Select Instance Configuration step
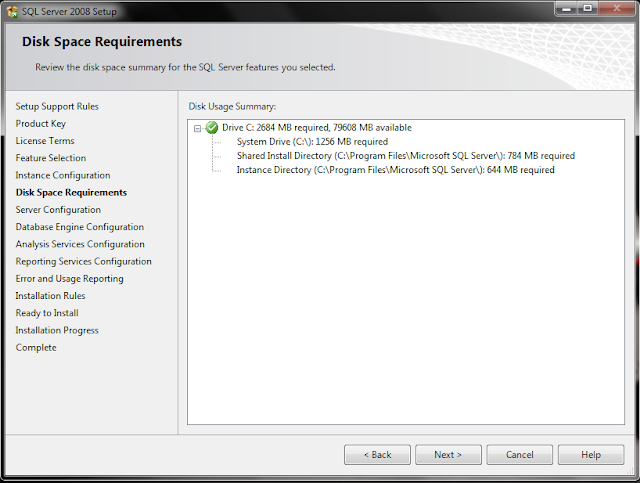640x483 pixels. click(x=63, y=175)
